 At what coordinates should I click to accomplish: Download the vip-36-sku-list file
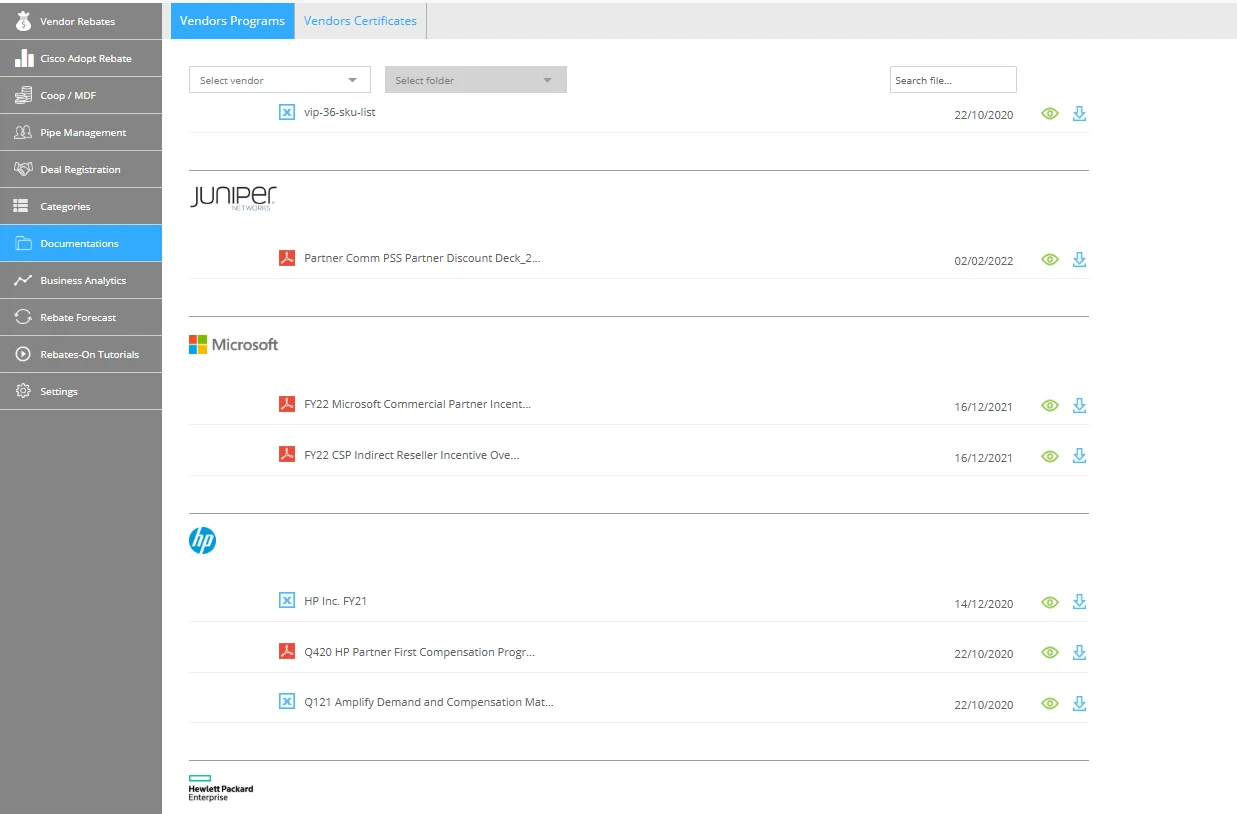pos(1079,113)
